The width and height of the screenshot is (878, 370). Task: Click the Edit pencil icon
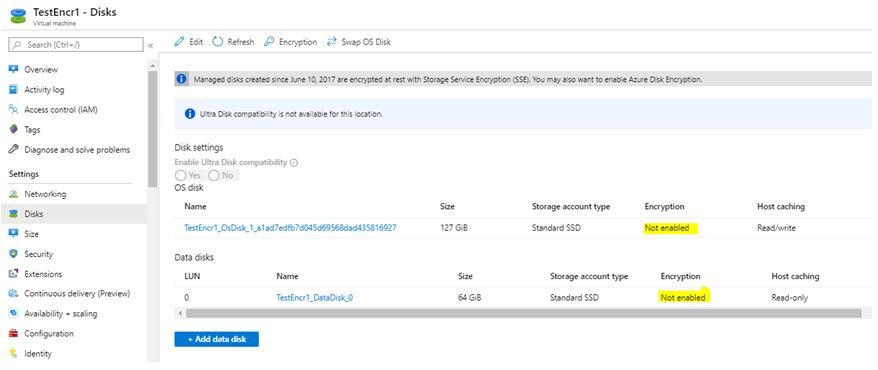pos(179,42)
